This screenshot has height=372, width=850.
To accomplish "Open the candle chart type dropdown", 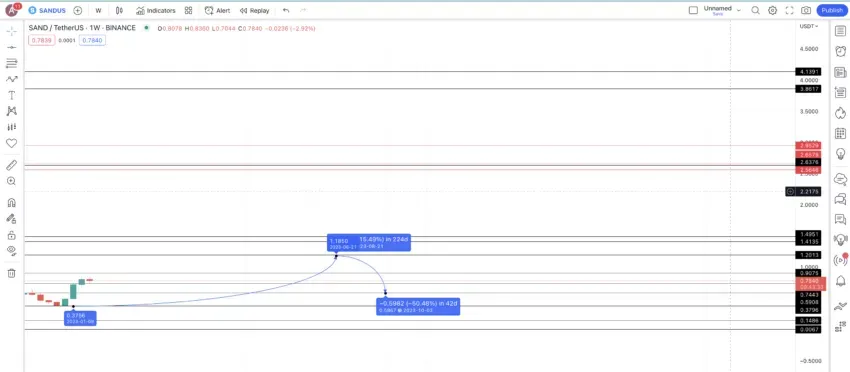I will (119, 10).
